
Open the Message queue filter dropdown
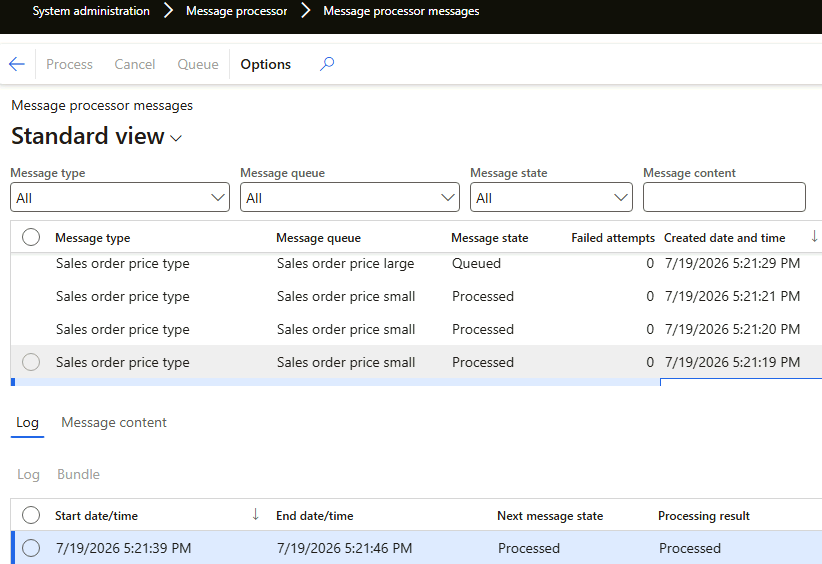(350, 197)
